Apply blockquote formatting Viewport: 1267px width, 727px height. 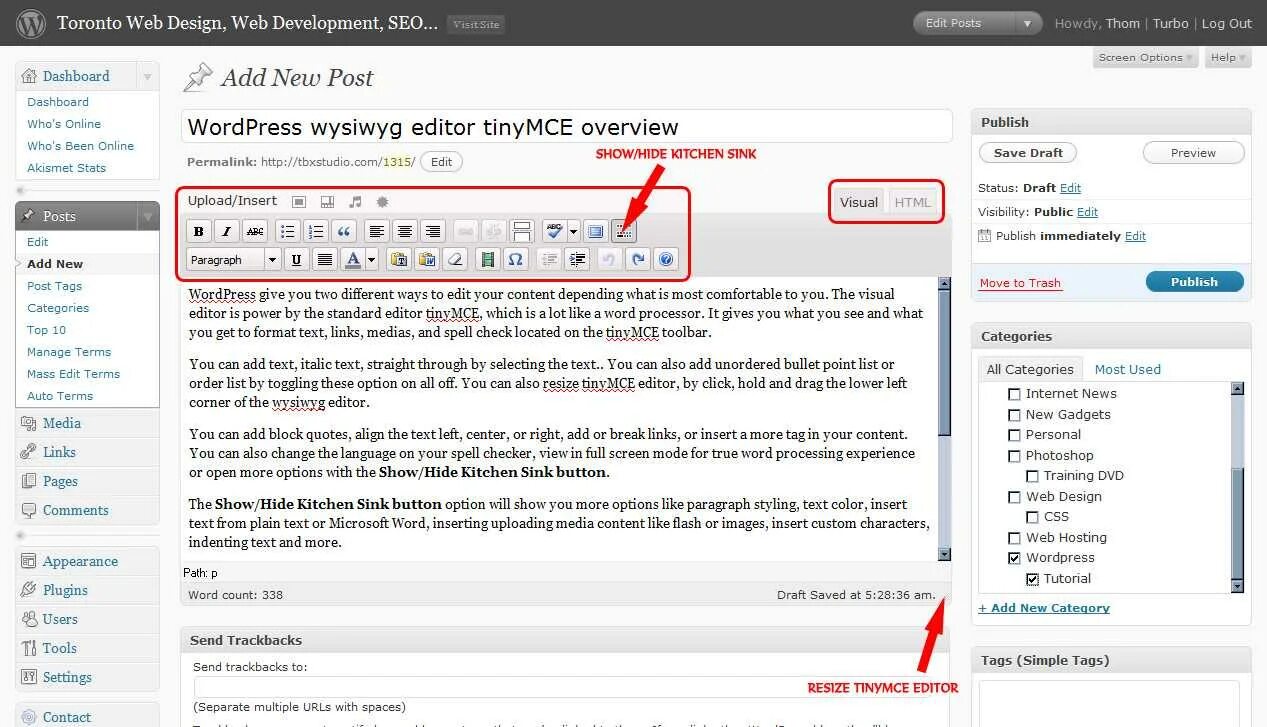click(344, 231)
